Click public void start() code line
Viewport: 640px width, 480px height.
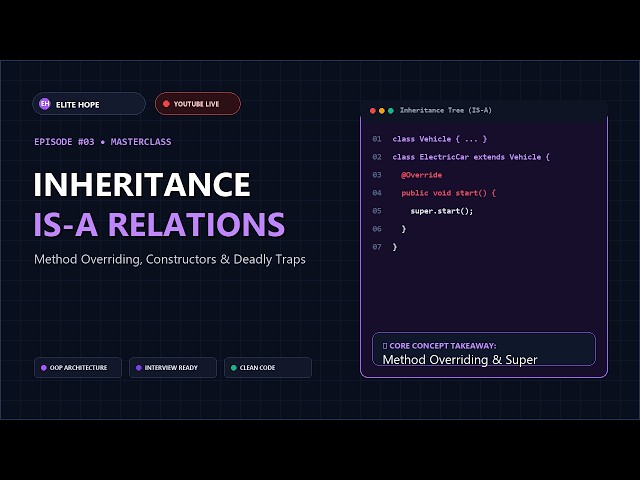[x=448, y=193]
